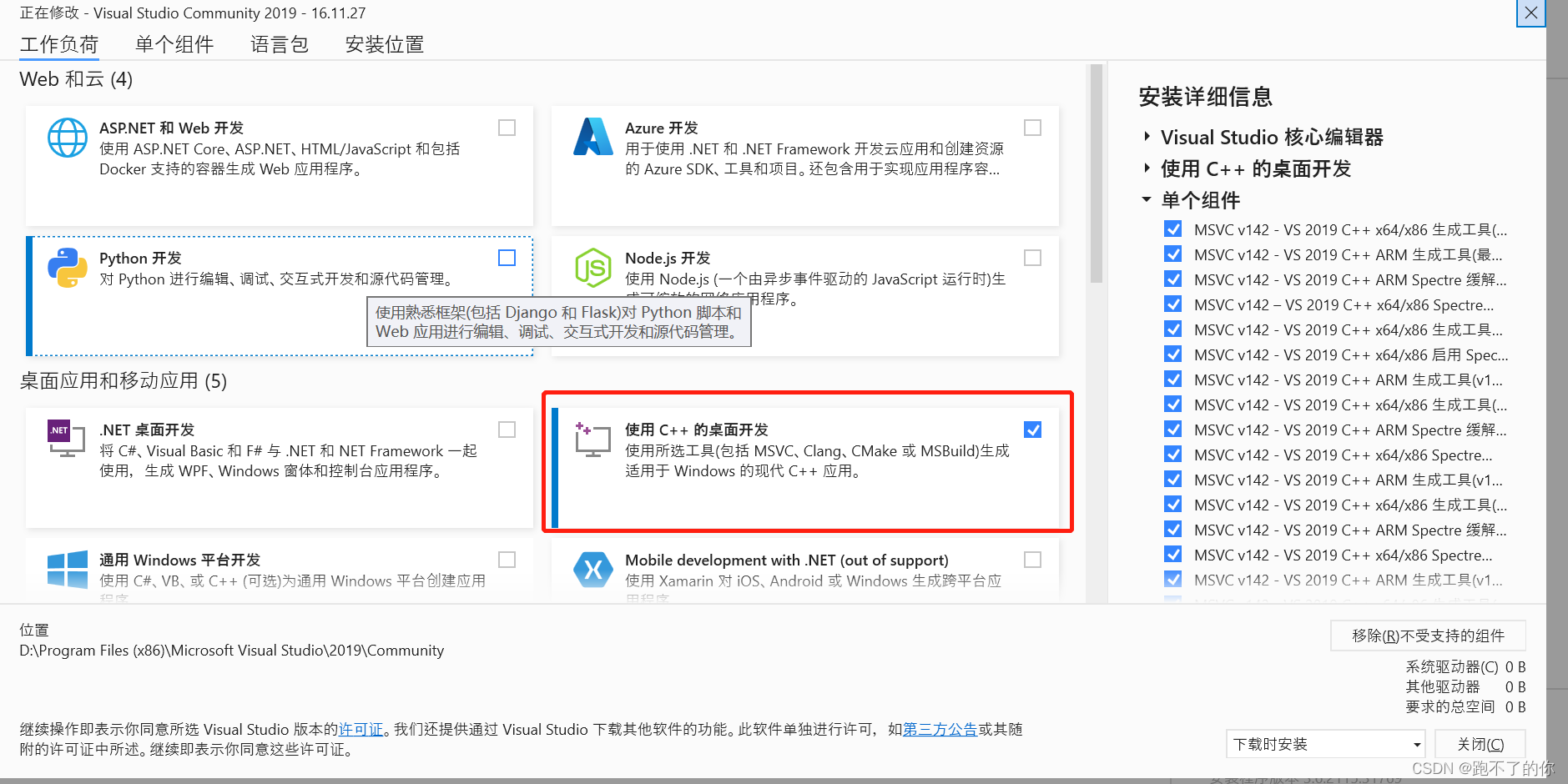Open the 第三方公告 link

coord(940,729)
